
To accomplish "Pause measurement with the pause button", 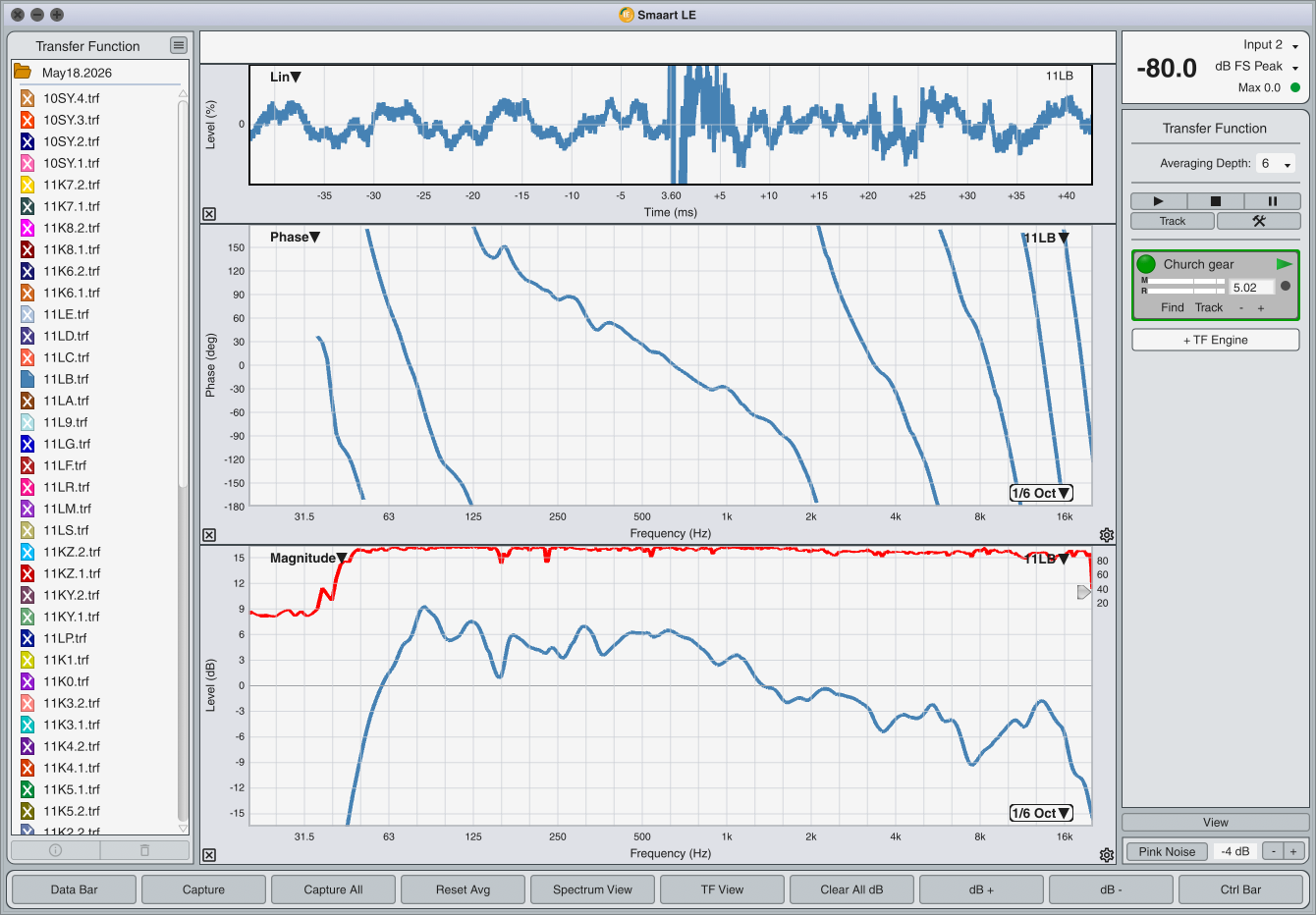I will [x=1272, y=201].
